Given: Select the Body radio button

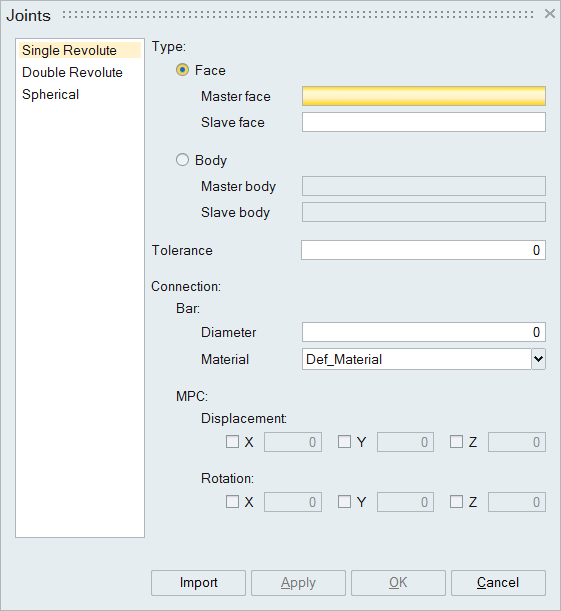Looking at the screenshot, I should (x=182, y=160).
